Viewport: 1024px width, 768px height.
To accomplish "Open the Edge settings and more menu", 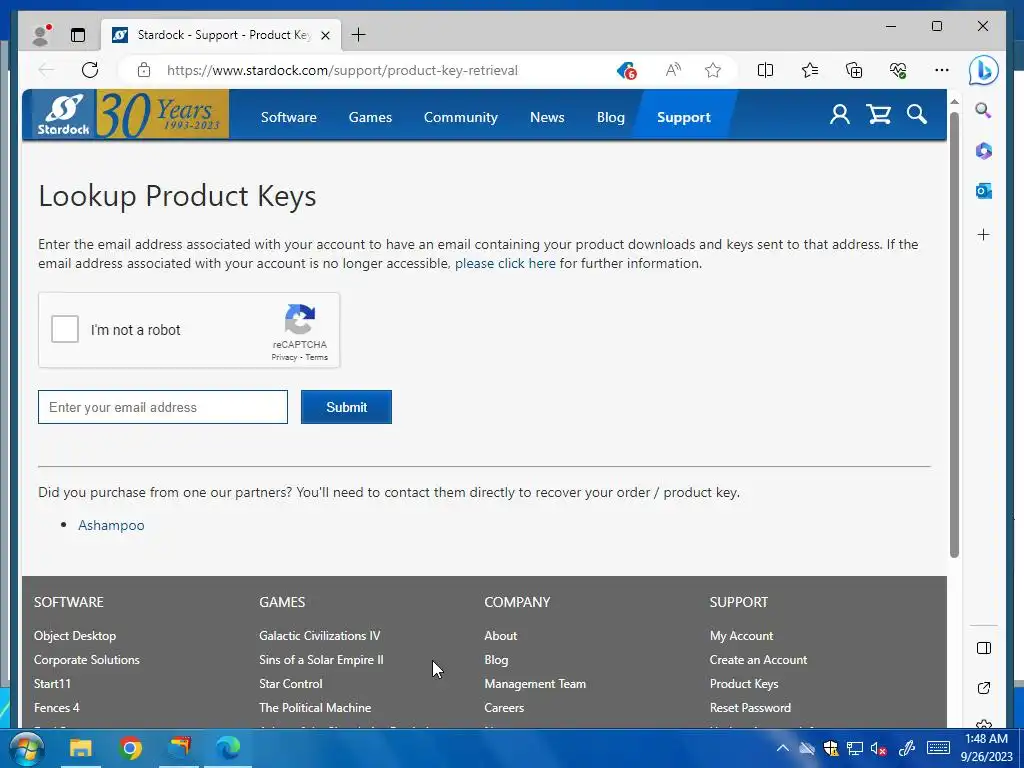I will pyautogui.click(x=942, y=70).
